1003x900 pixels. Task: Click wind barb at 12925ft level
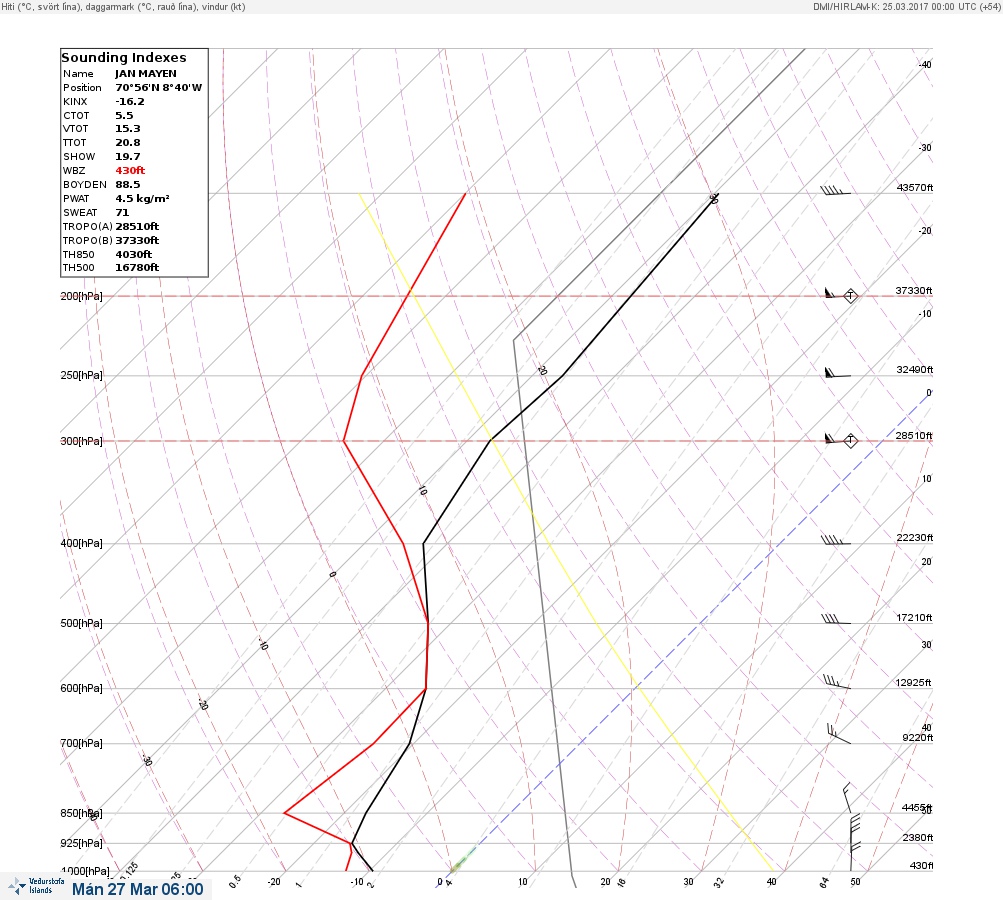837,682
